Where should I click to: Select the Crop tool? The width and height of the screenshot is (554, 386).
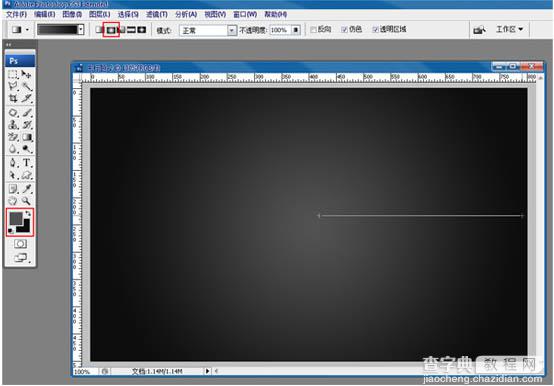13,98
